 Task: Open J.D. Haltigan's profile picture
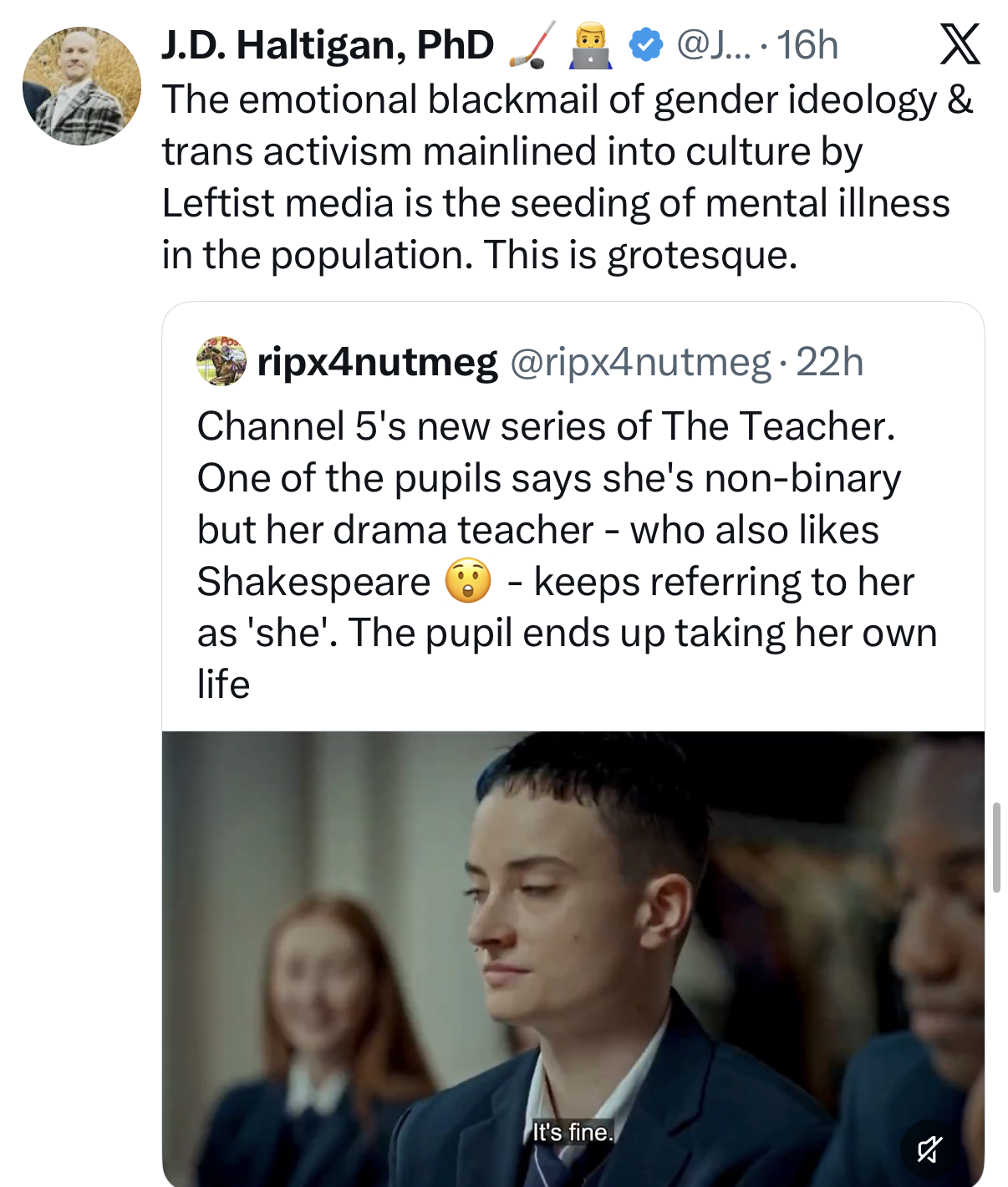[82, 86]
